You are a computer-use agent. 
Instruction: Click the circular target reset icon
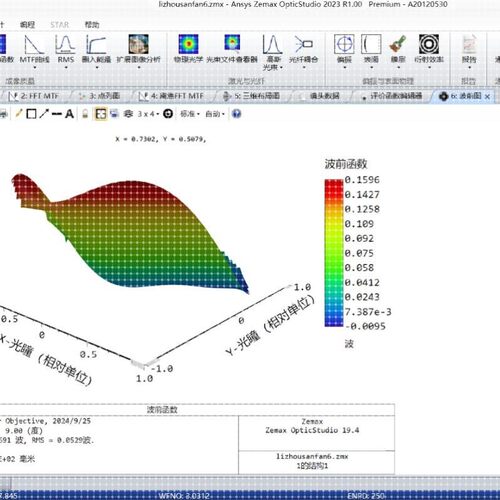(168, 114)
